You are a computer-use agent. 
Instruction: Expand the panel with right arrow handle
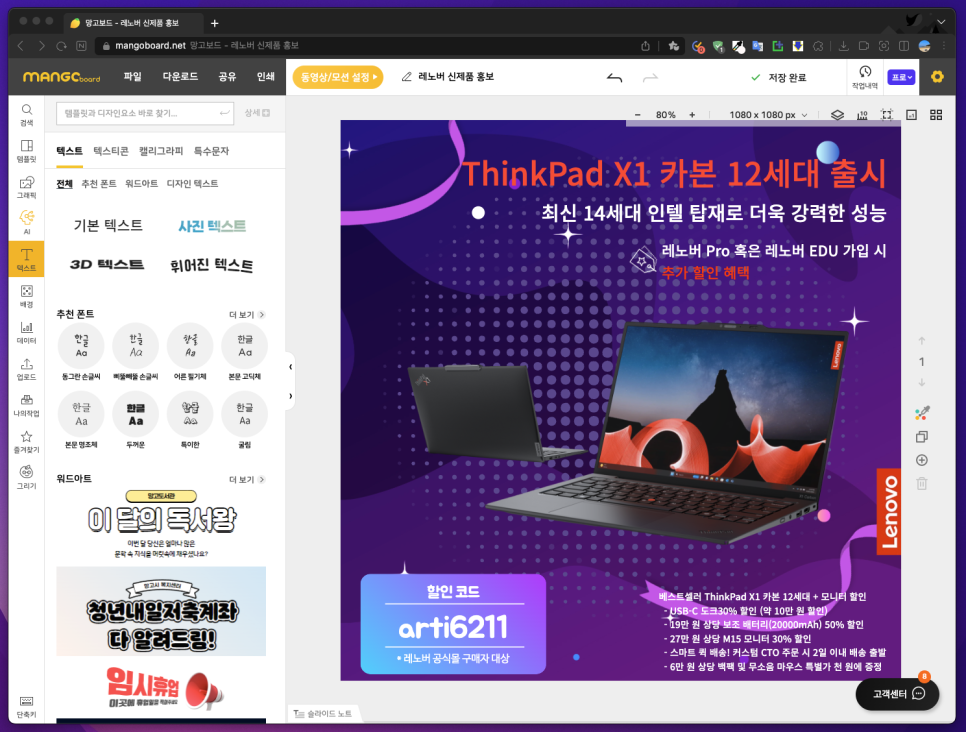(x=290, y=396)
